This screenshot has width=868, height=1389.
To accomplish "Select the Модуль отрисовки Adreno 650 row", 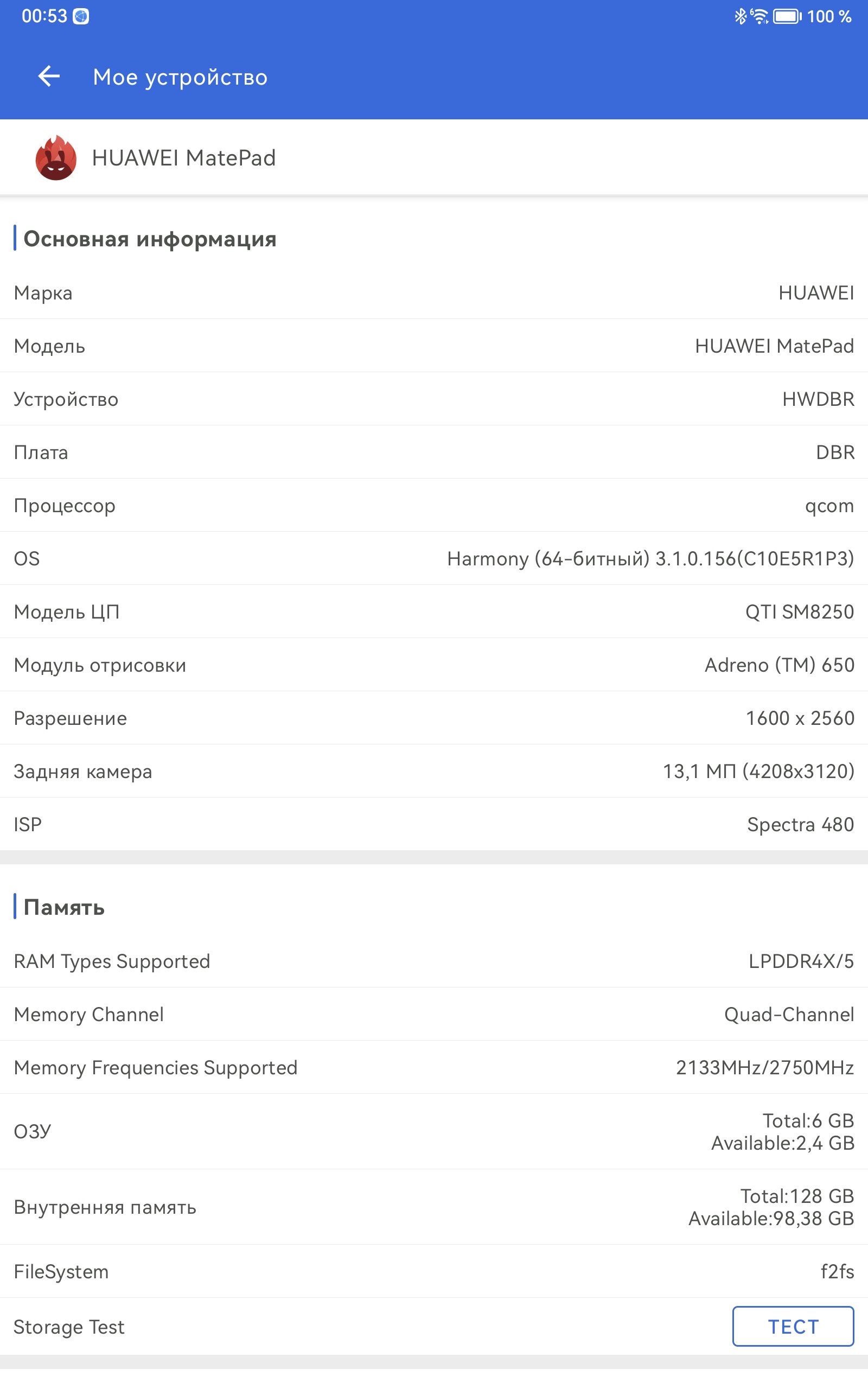I will point(434,665).
